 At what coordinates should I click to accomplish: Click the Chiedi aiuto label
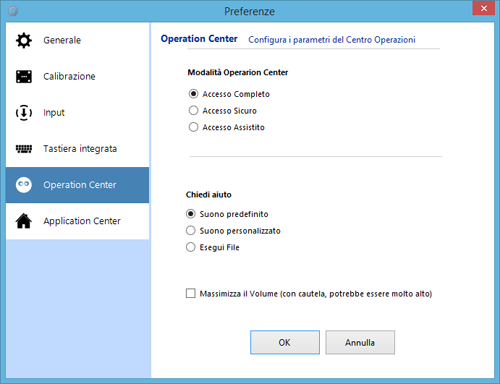click(x=209, y=195)
